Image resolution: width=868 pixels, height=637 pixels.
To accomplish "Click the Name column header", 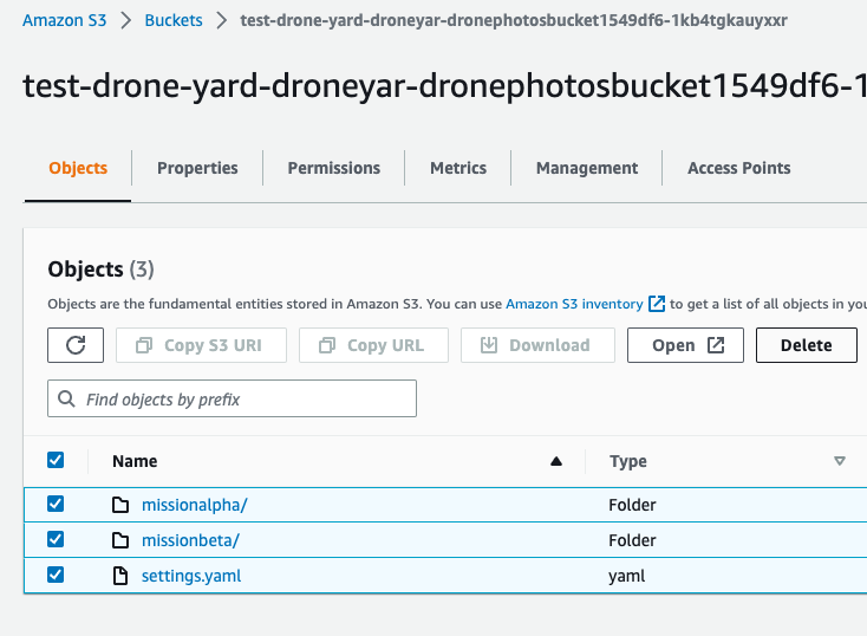I will (x=135, y=461).
